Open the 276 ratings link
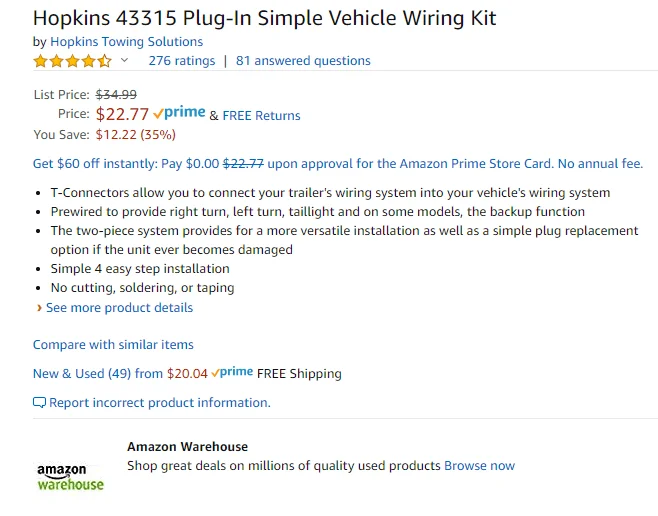The height and width of the screenshot is (516, 658). click(182, 61)
